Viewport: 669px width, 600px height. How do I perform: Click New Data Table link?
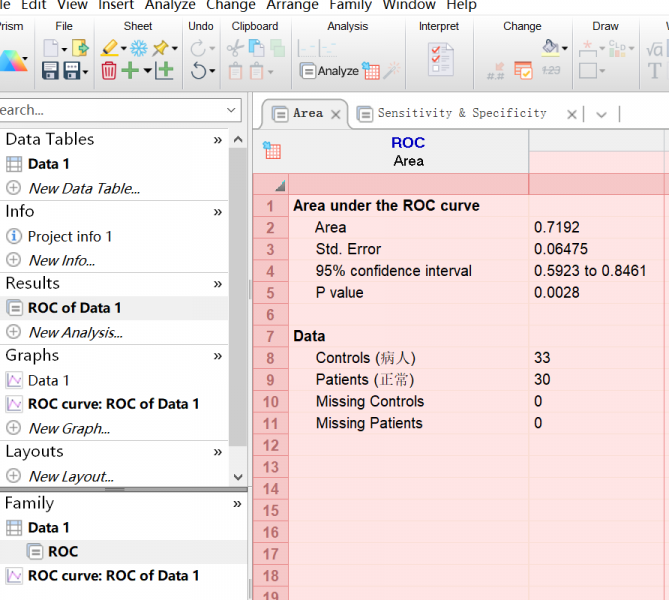84,188
